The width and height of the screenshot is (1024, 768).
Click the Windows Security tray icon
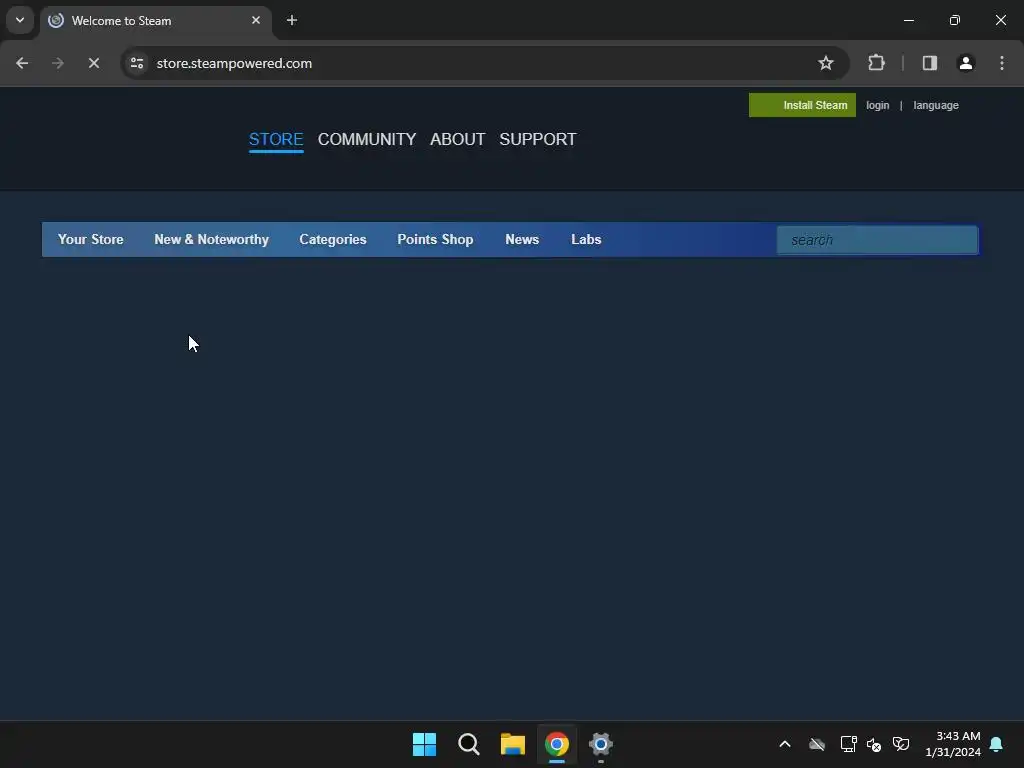click(901, 744)
